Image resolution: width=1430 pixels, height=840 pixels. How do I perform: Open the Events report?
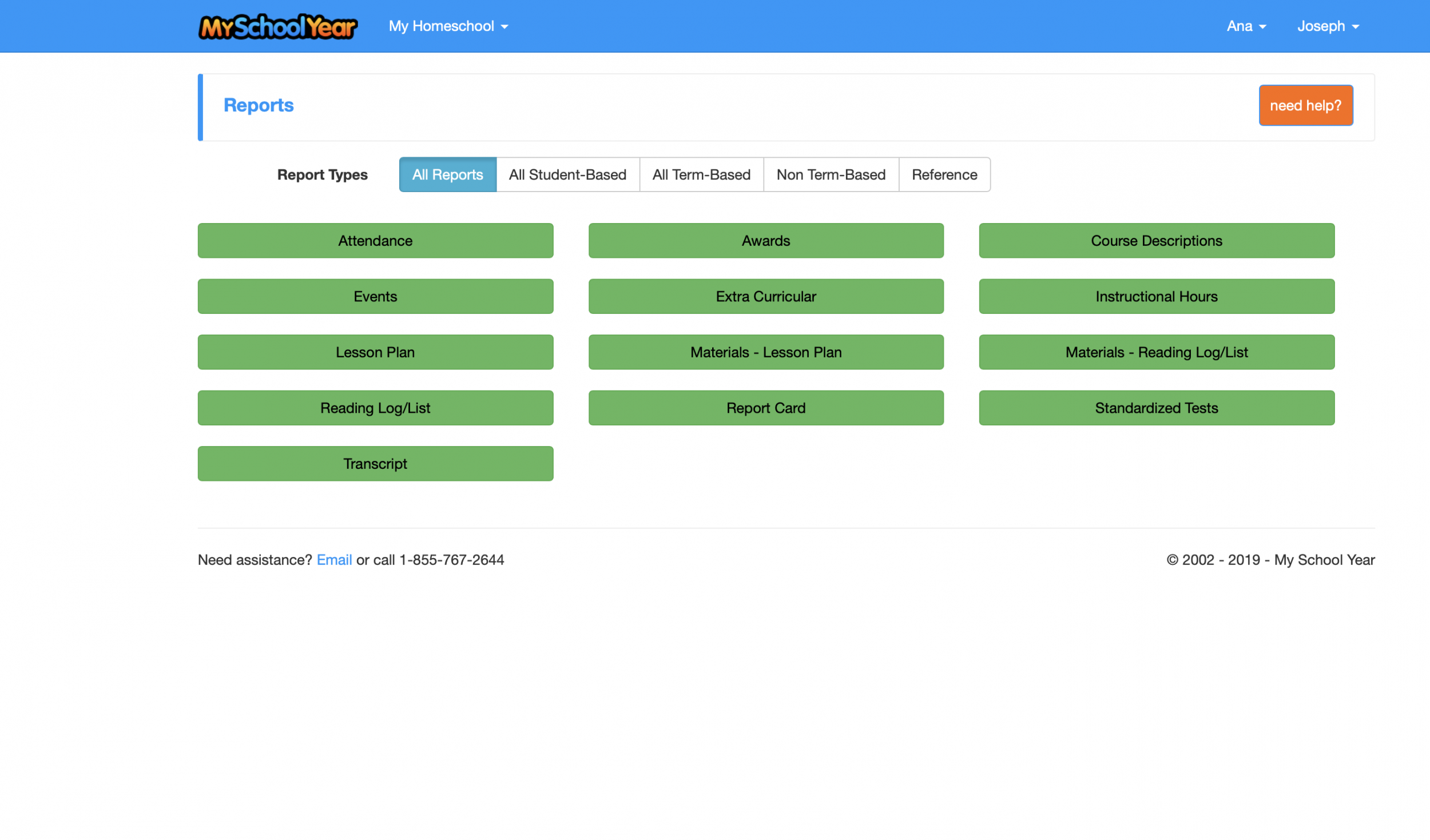375,296
